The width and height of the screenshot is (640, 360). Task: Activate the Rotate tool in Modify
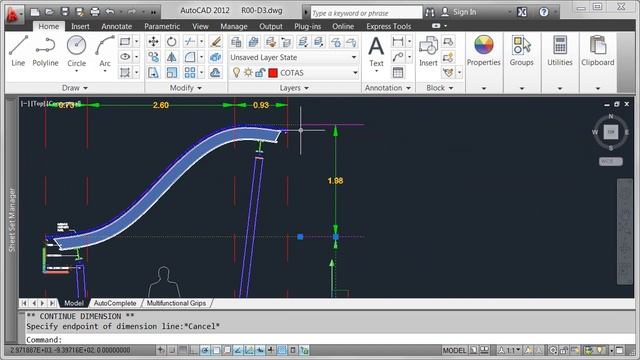[x=171, y=41]
